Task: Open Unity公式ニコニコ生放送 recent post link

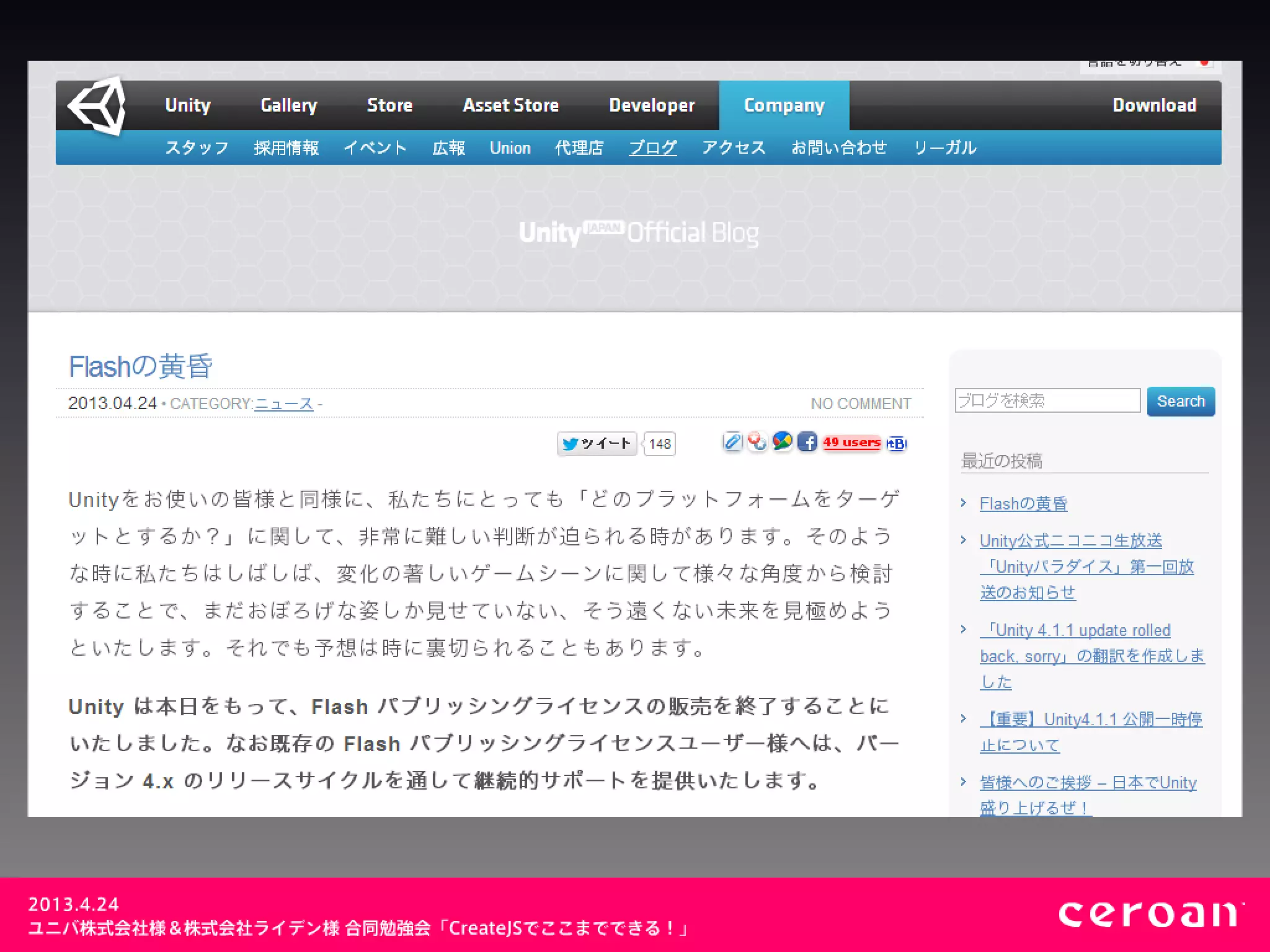Action: 1086,566
